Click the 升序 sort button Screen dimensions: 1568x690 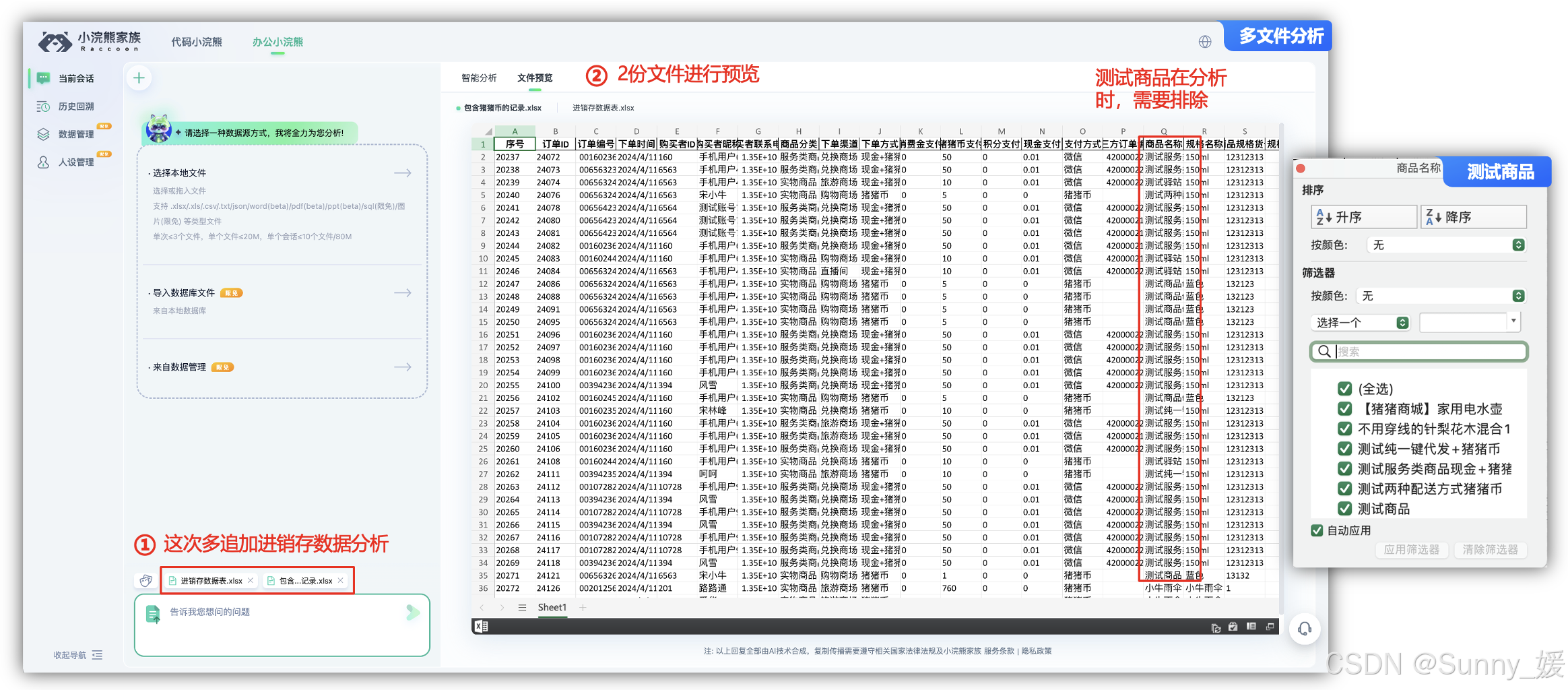1363,217
